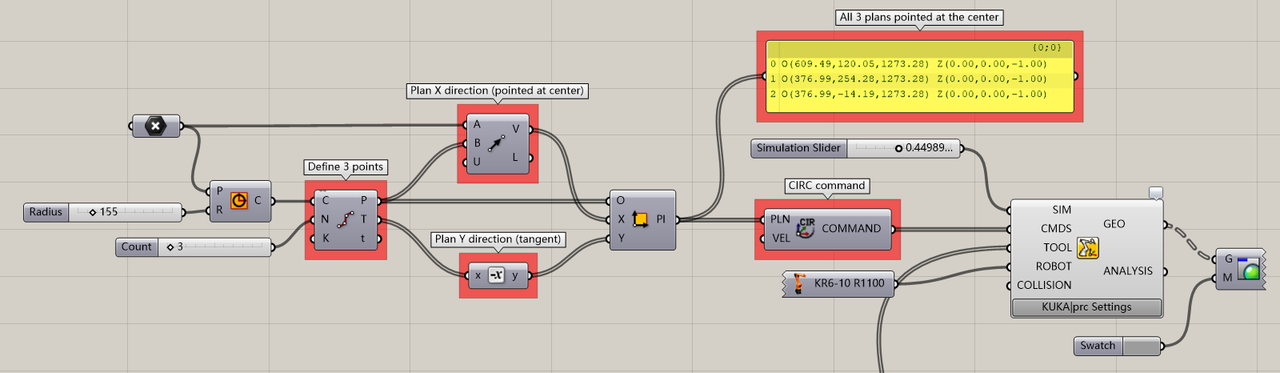
Task: Select the Vector 2Pt arrow icon
Action: [x=497, y=143]
